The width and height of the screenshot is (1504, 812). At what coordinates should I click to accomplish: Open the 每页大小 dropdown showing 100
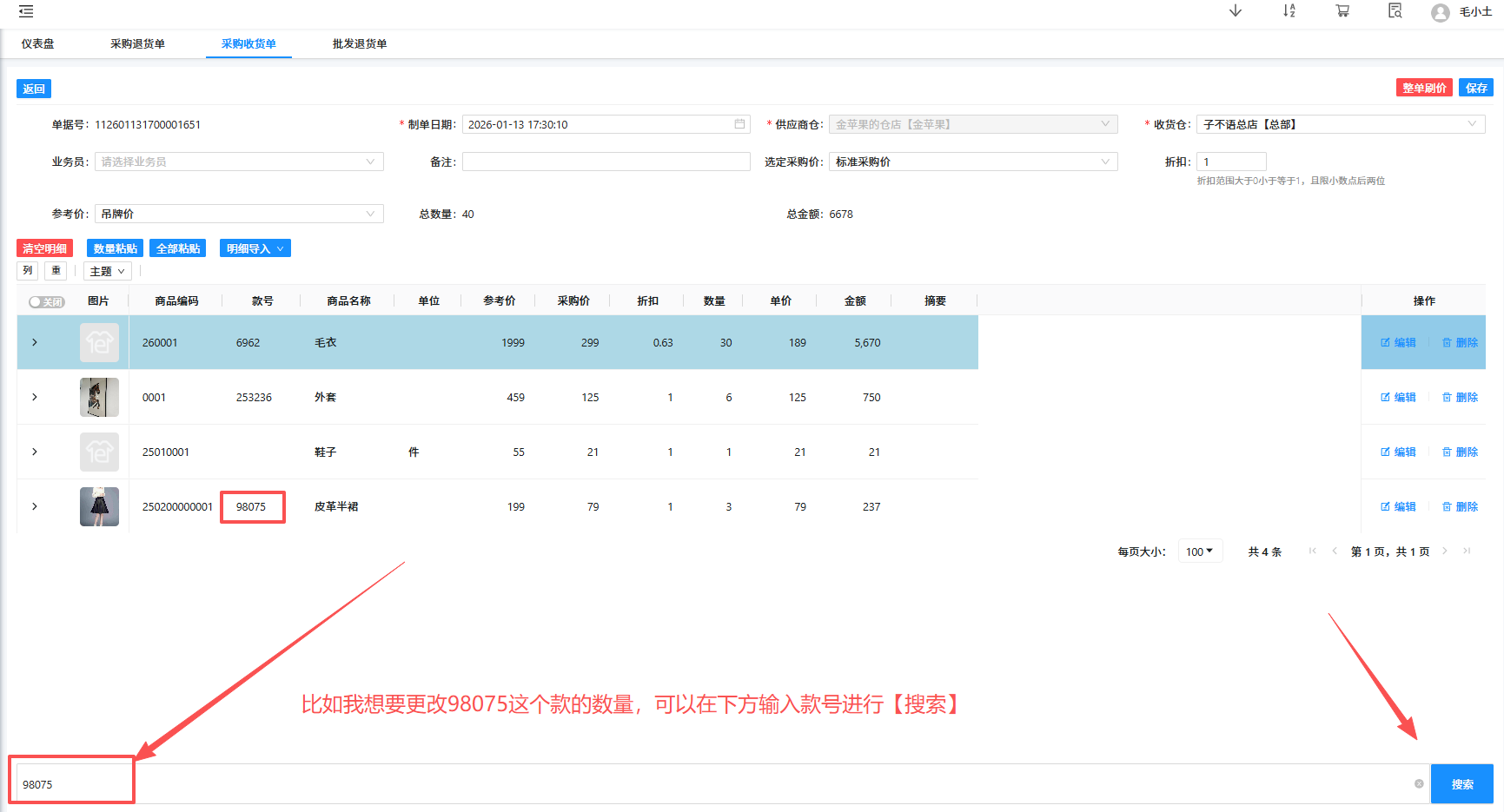point(1200,551)
